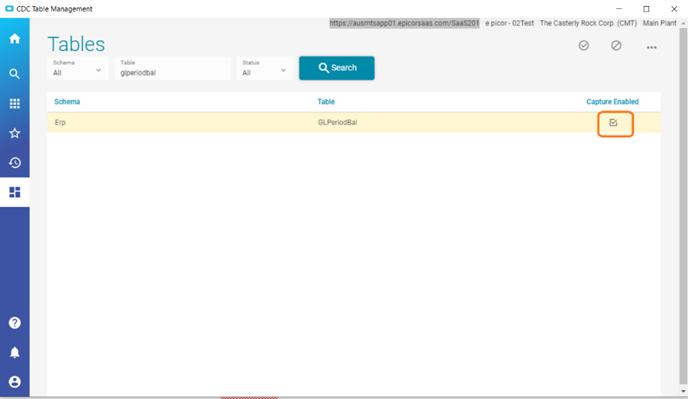Expand the Status dropdown
The height and width of the screenshot is (399, 688).
(x=265, y=68)
